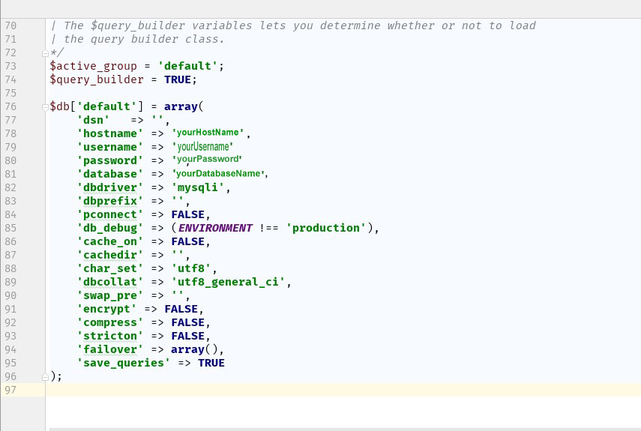Collapse the $db array fold marker at line 76
641x431 pixels.
pyautogui.click(x=46, y=106)
